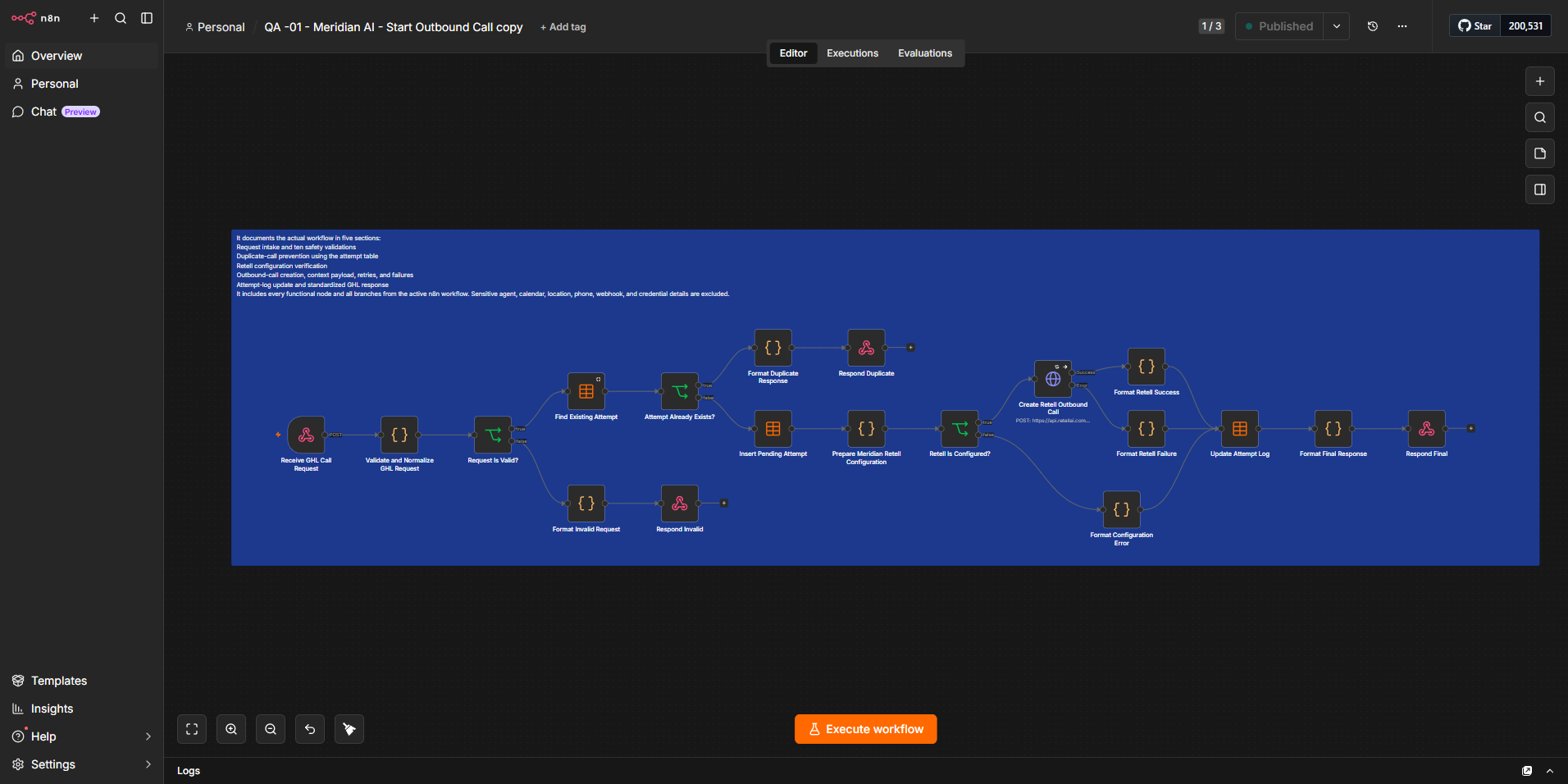1568x784 pixels.
Task: Click the 1/3 badge beside Published
Action: click(x=1211, y=26)
